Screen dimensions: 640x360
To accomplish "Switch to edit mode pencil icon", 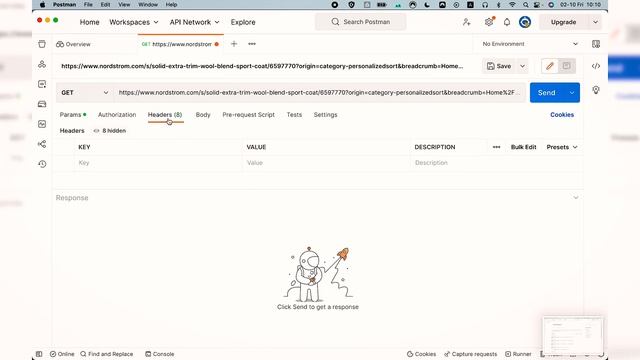I will (x=550, y=66).
